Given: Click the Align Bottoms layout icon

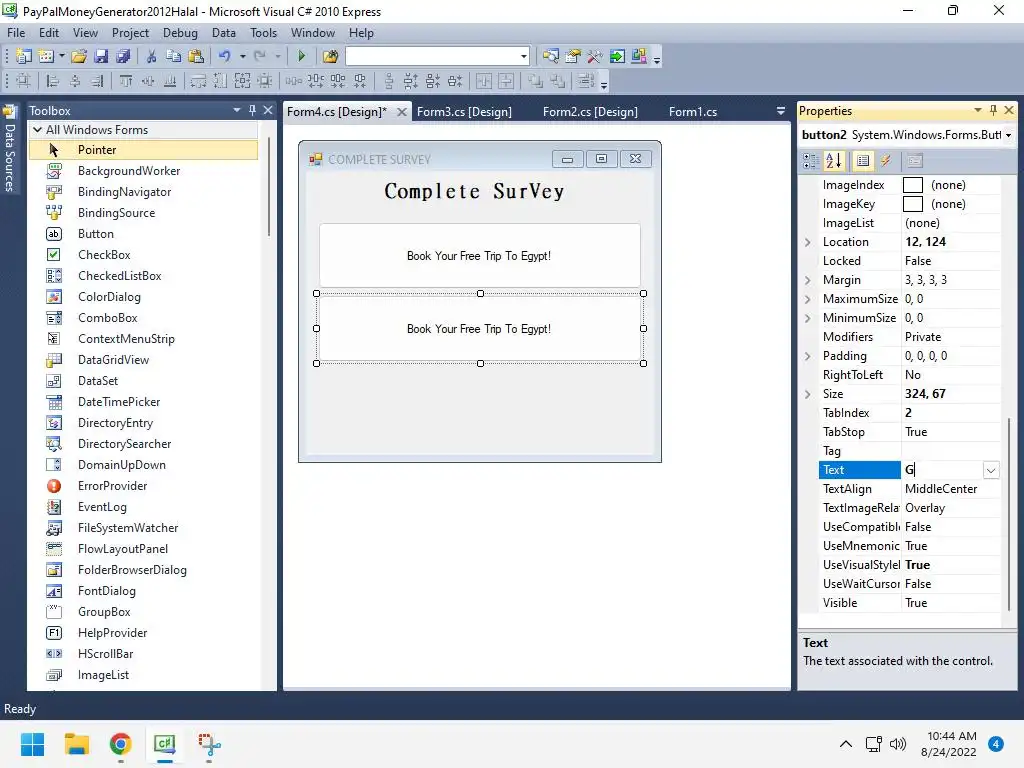Looking at the screenshot, I should point(170,81).
